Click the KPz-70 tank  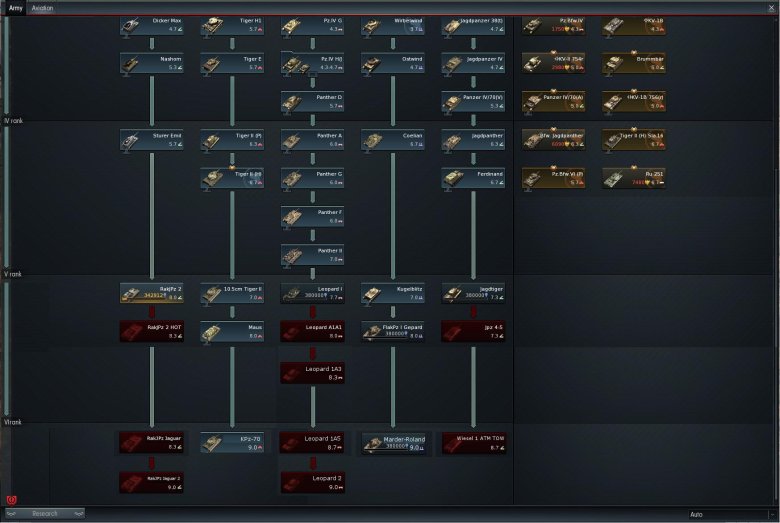coord(231,443)
